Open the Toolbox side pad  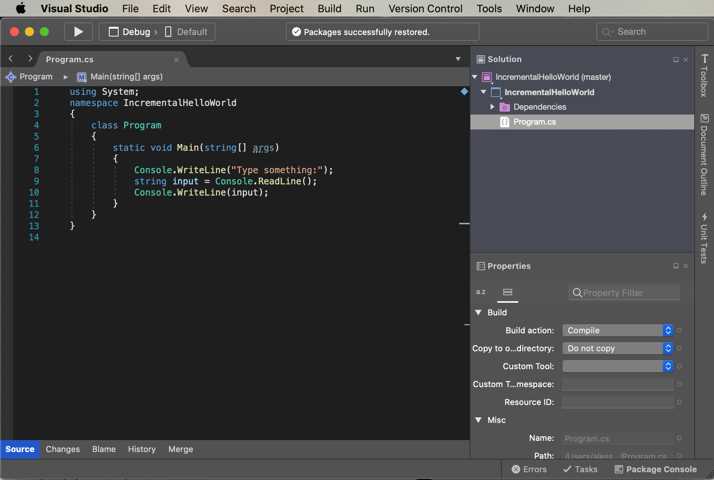pos(704,75)
